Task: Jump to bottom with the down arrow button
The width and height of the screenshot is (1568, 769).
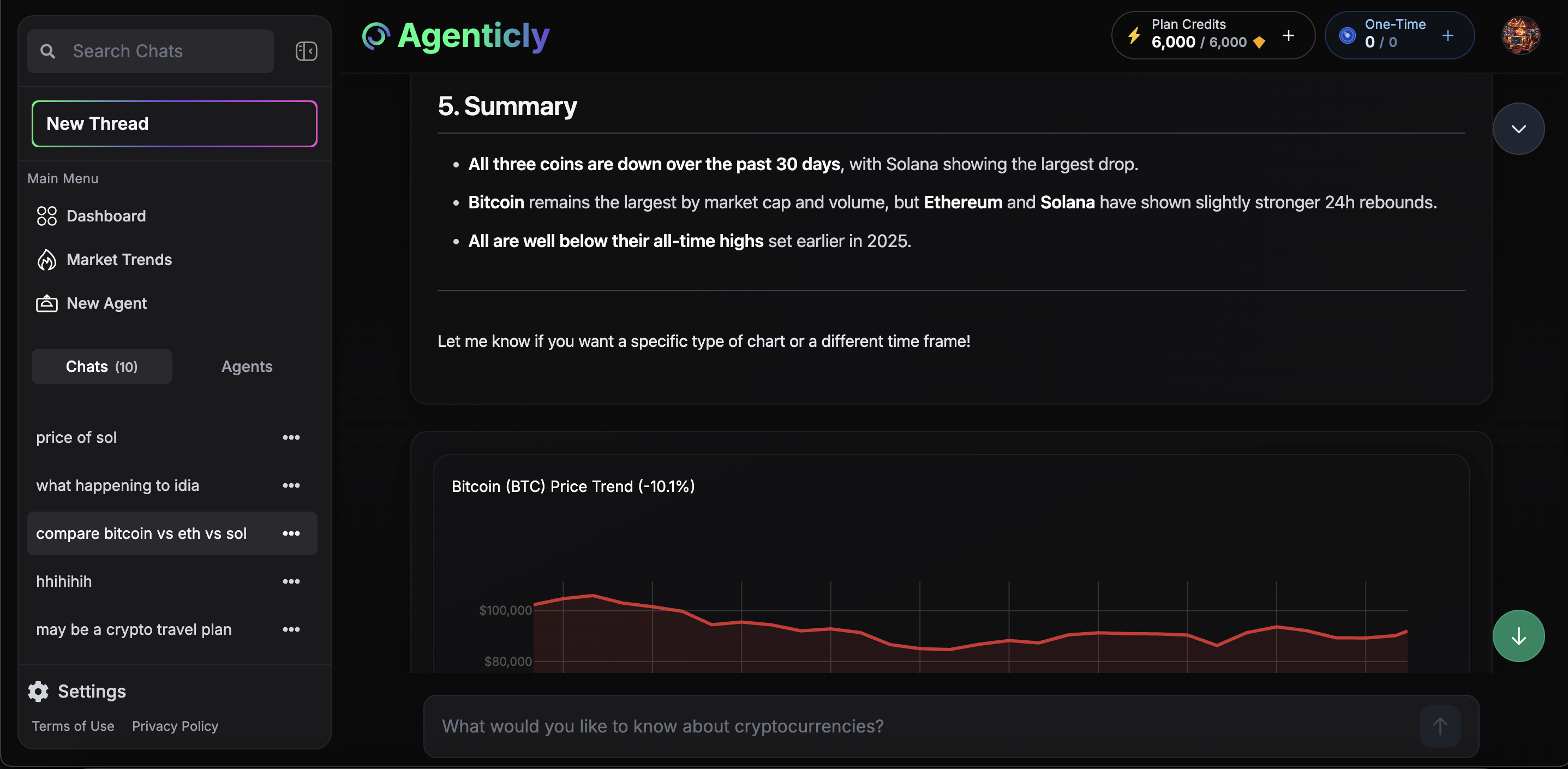Action: coord(1518,636)
